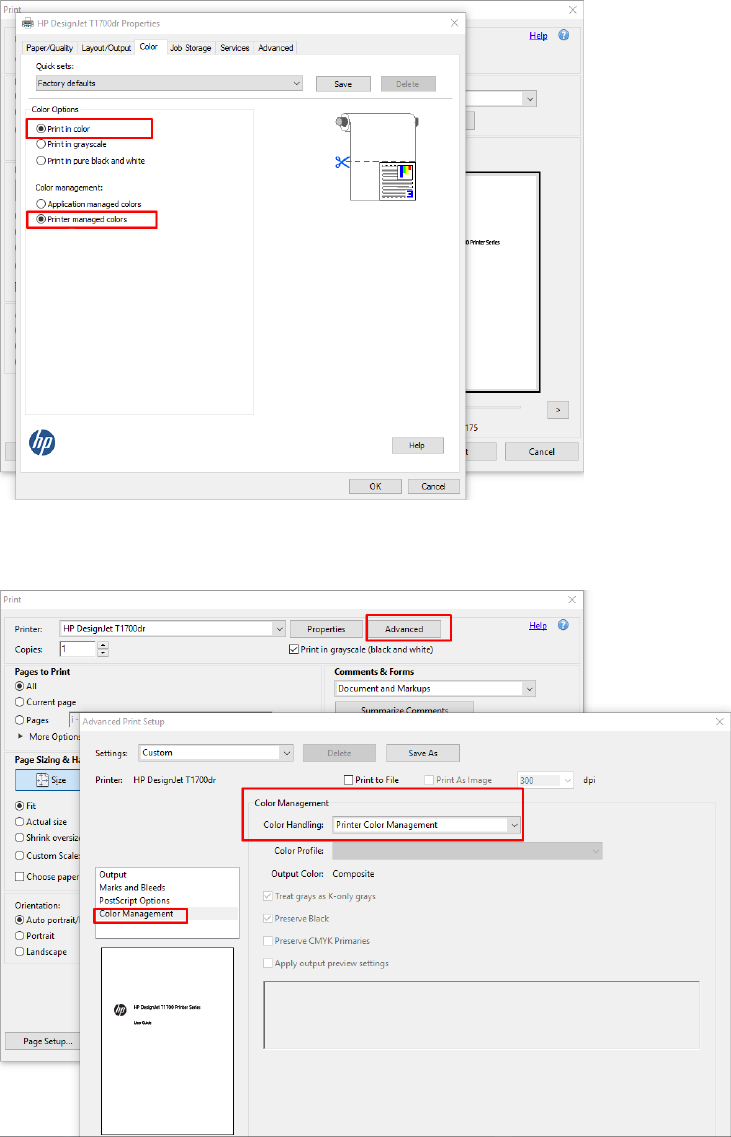
Task: Select Application managed colors
Action: click(x=88, y=204)
